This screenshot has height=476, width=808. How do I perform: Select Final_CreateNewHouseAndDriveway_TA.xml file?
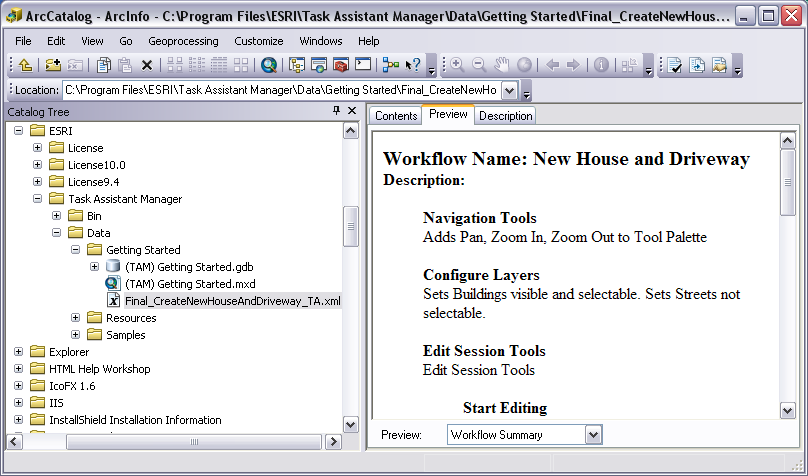click(x=233, y=301)
